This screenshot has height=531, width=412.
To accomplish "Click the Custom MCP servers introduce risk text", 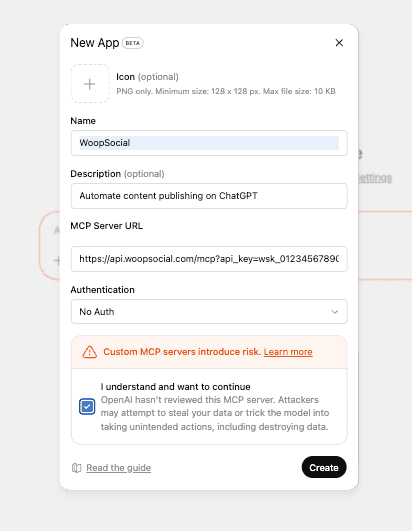I will (182, 352).
